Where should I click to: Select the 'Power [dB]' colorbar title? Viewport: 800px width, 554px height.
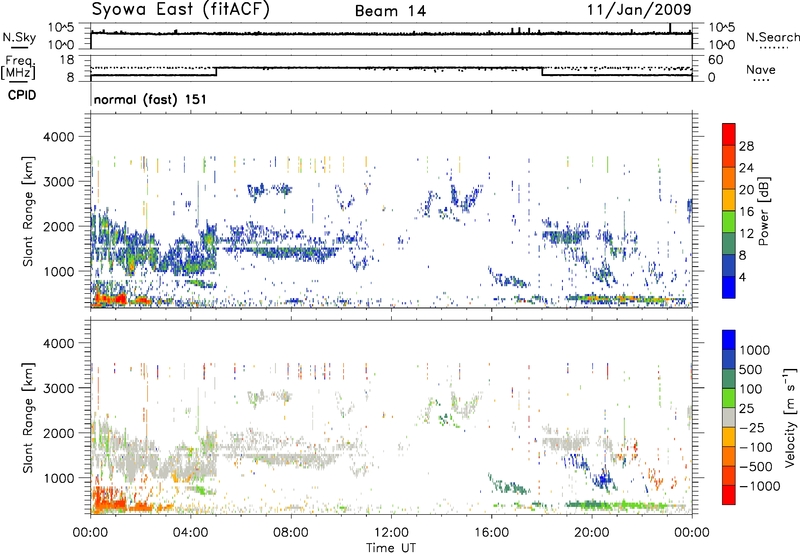[763, 211]
